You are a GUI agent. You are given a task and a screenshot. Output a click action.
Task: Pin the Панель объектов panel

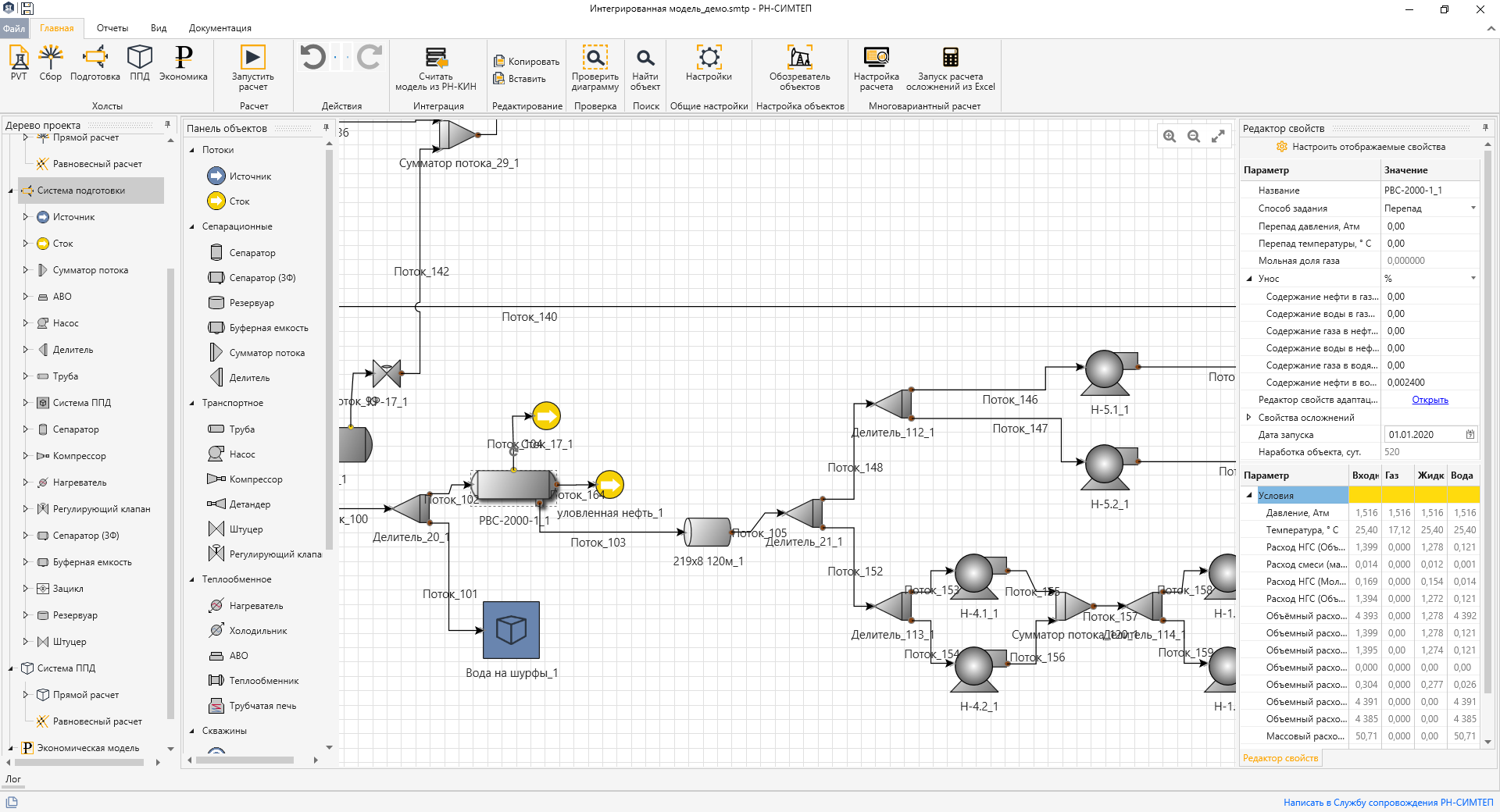(x=326, y=127)
